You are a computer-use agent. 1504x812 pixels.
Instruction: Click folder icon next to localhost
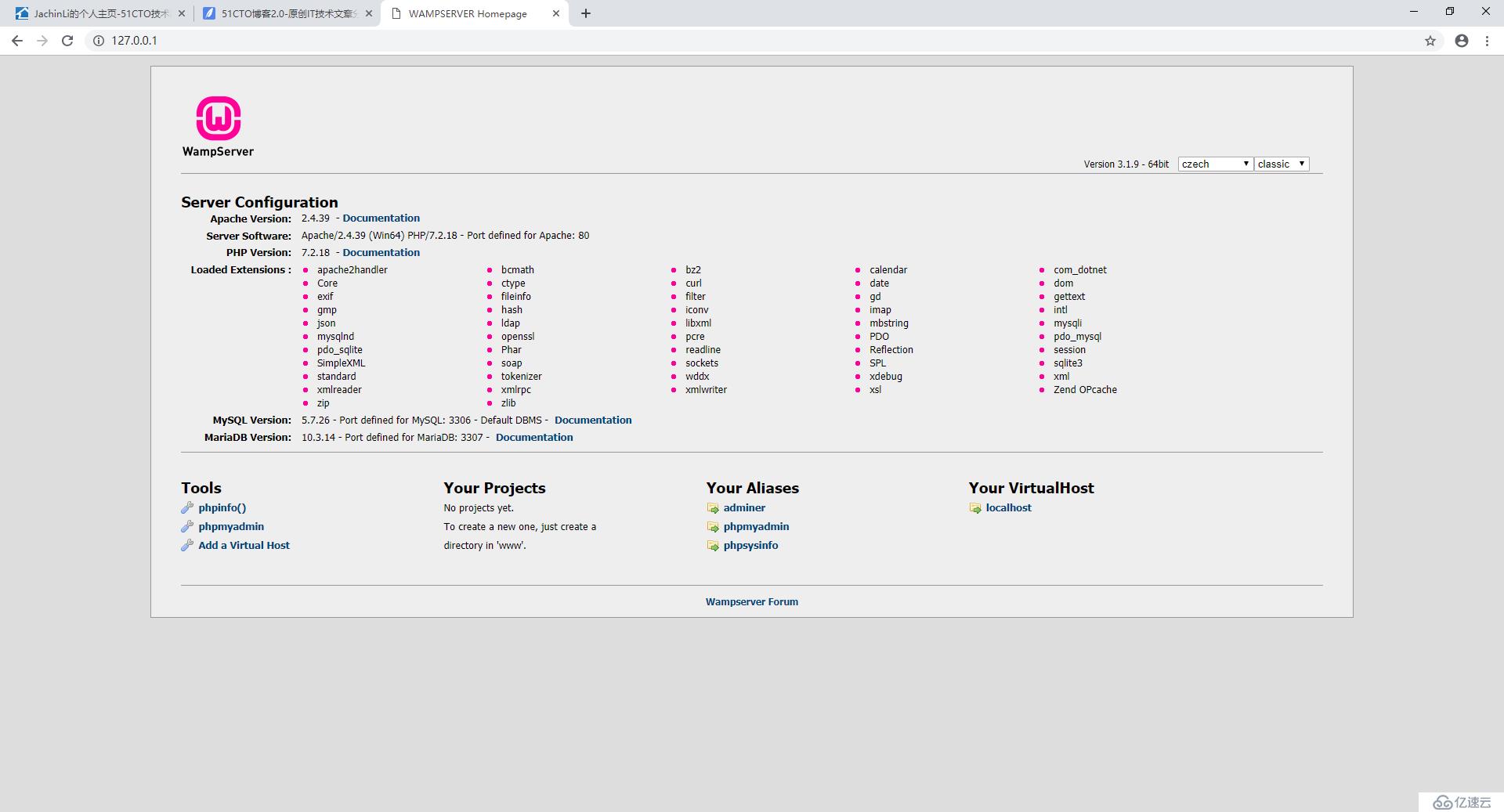(x=975, y=508)
